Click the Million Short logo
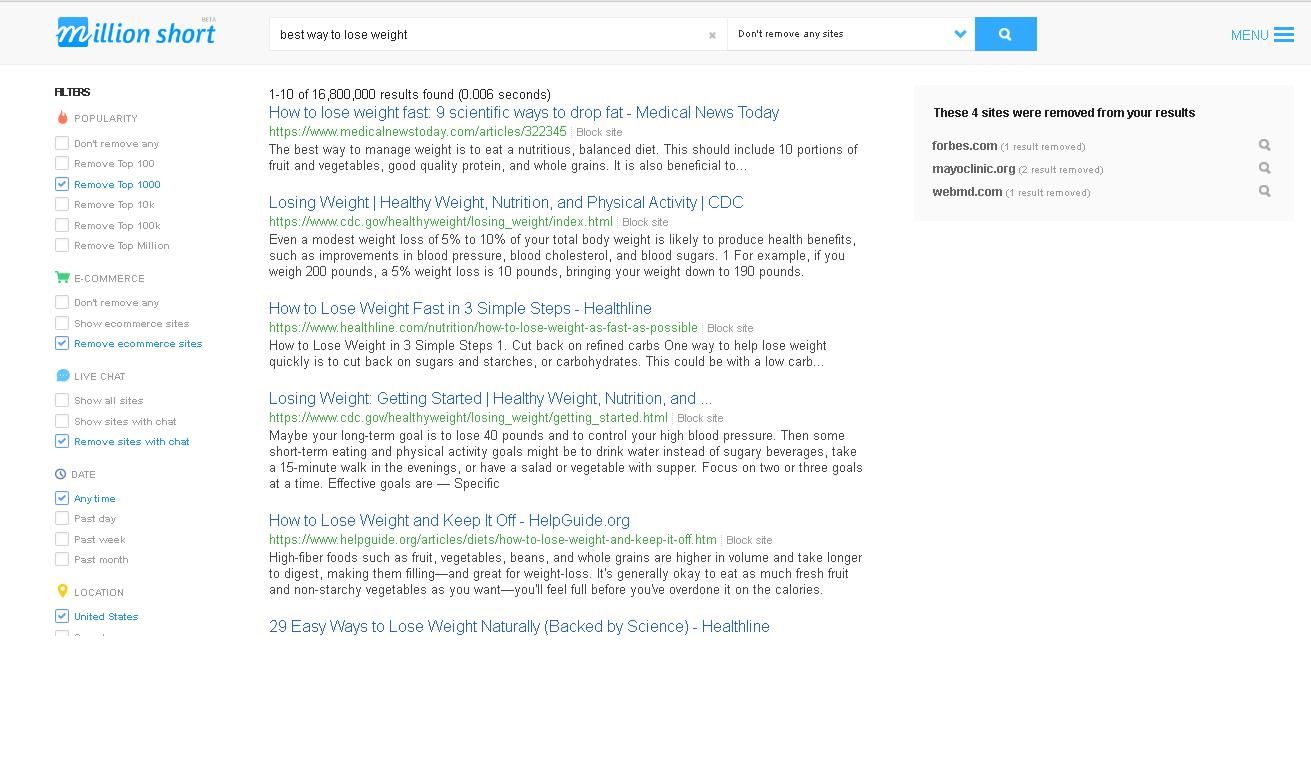 pyautogui.click(x=136, y=32)
